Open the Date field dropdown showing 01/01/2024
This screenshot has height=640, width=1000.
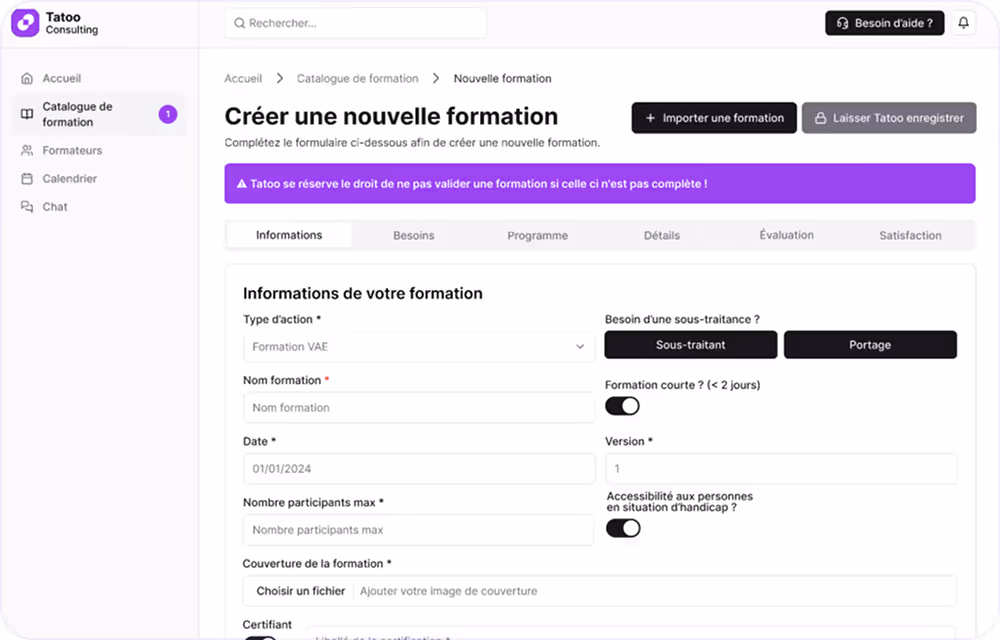[x=418, y=468]
